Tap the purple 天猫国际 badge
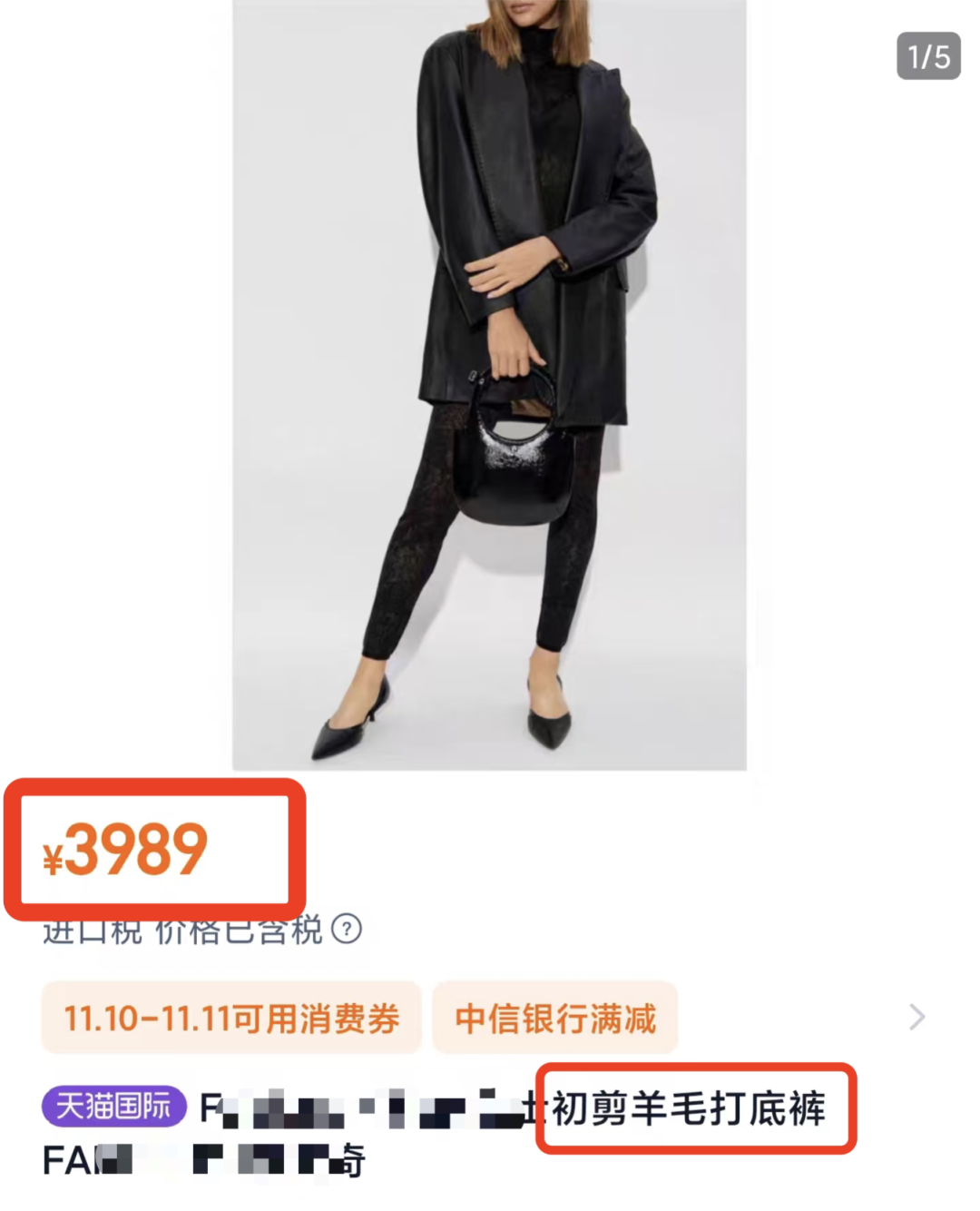This screenshot has width=980, height=1211. tap(113, 1107)
